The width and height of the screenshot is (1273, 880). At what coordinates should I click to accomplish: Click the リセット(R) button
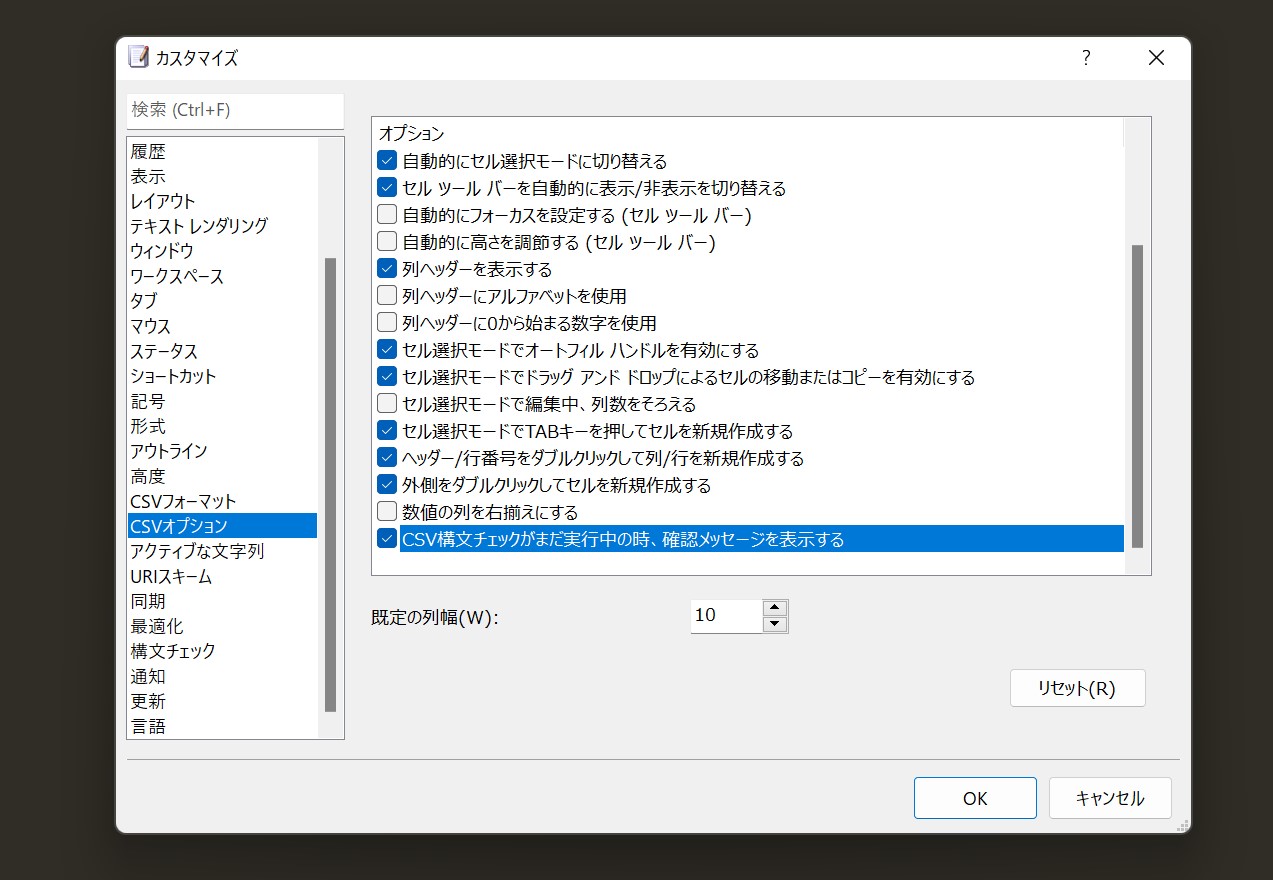tap(1077, 687)
